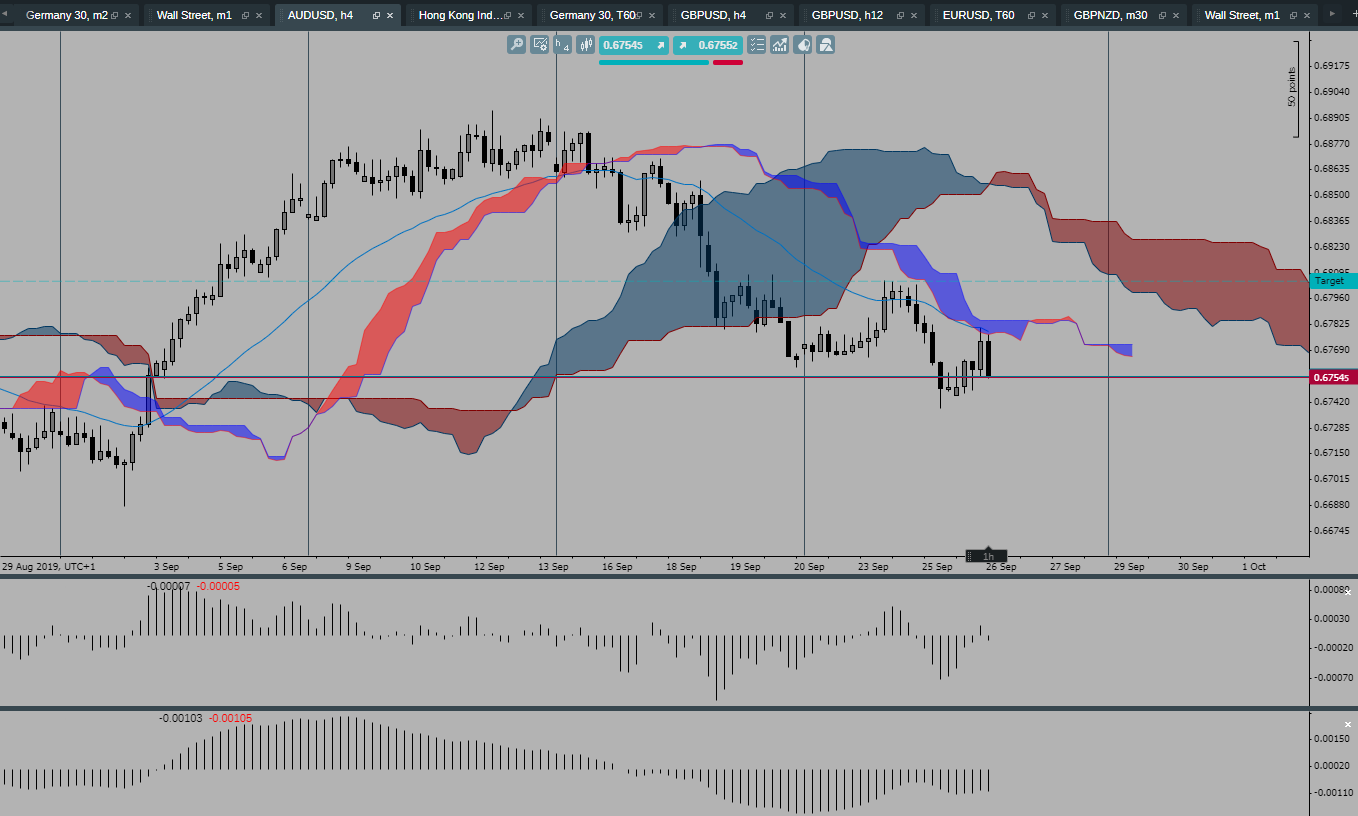Click the 0.69175 price axis label
1358x816 pixels.
pyautogui.click(x=1332, y=66)
